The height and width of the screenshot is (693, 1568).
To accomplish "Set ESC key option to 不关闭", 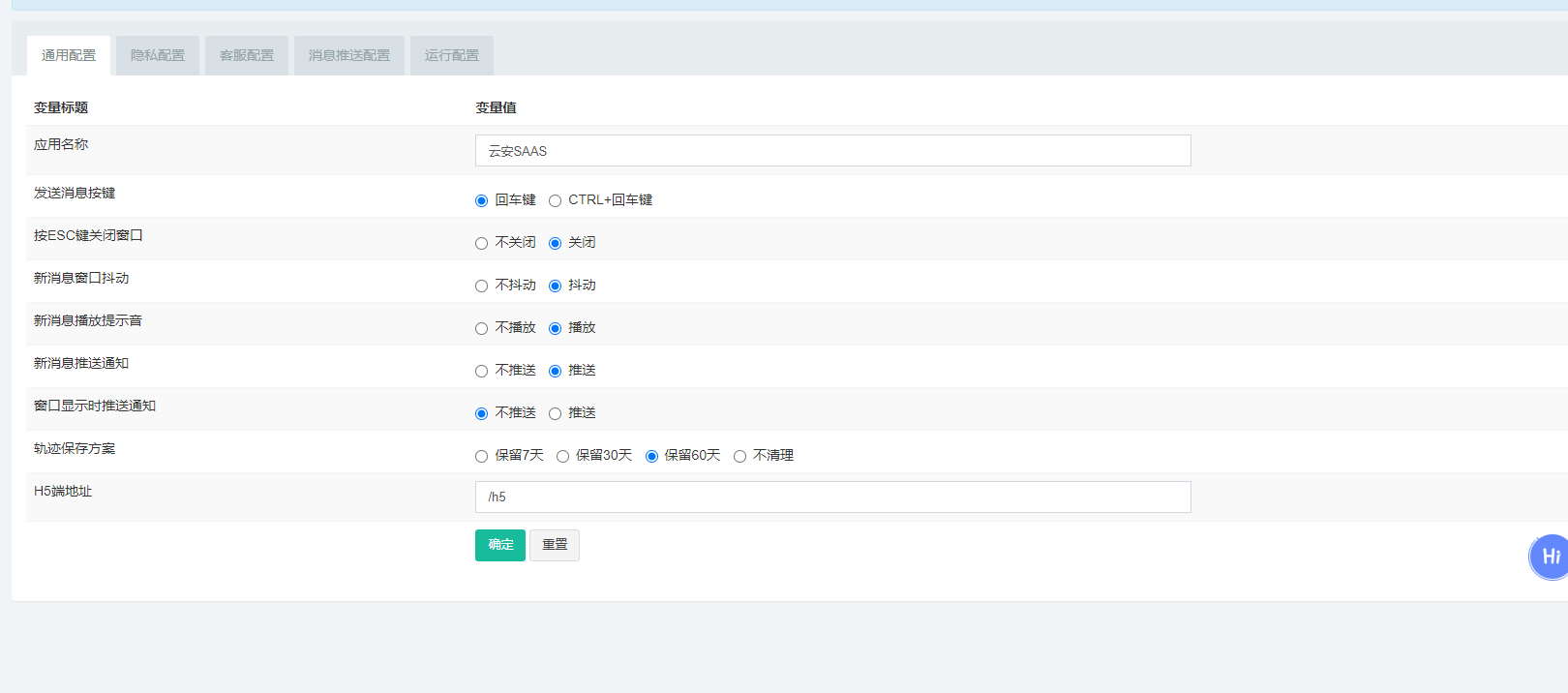I will pyautogui.click(x=481, y=243).
